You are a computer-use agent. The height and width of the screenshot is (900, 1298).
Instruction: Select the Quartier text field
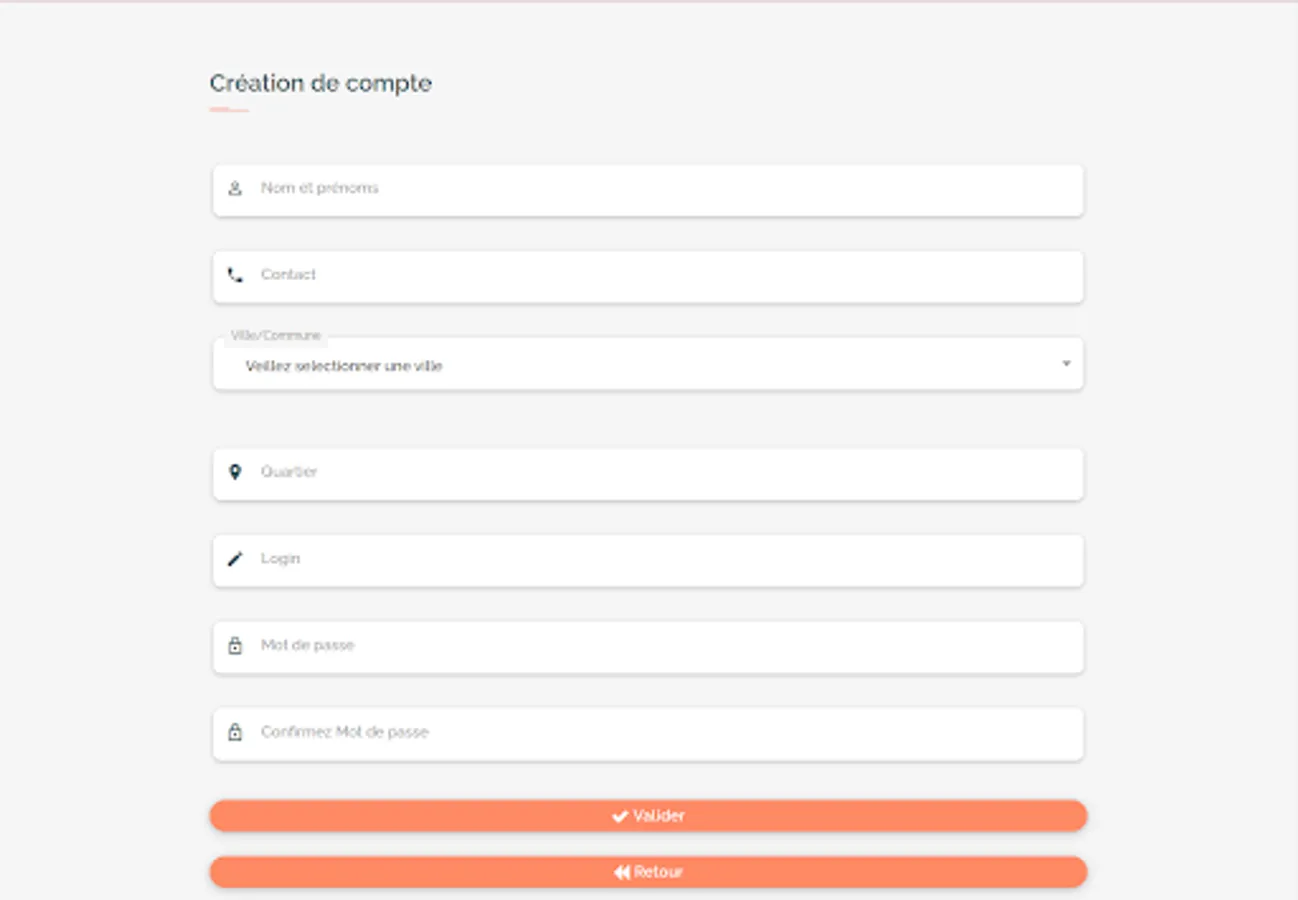pyautogui.click(x=660, y=473)
